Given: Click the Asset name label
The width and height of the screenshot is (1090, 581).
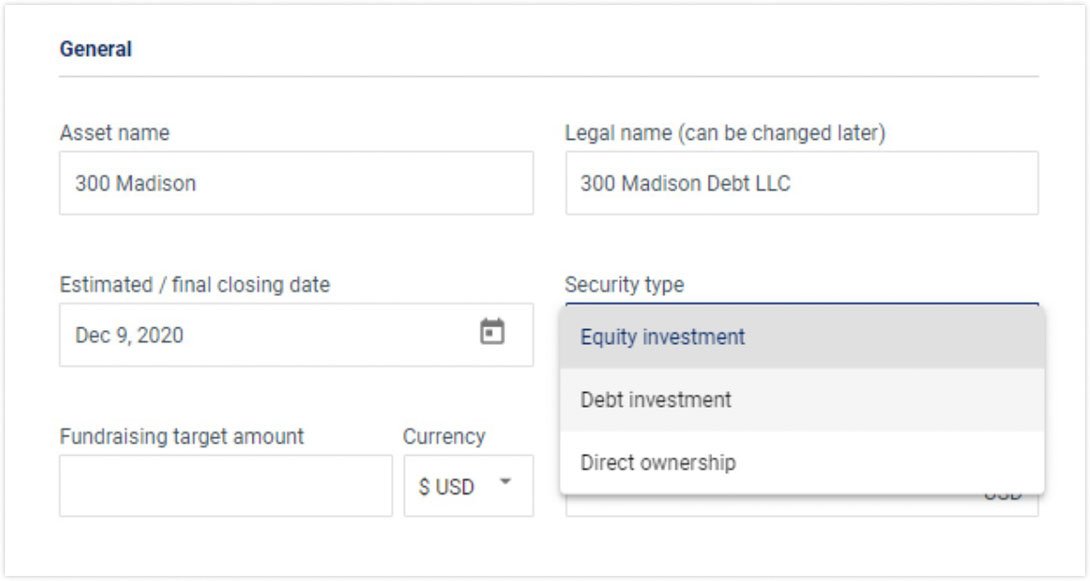Looking at the screenshot, I should click(115, 132).
